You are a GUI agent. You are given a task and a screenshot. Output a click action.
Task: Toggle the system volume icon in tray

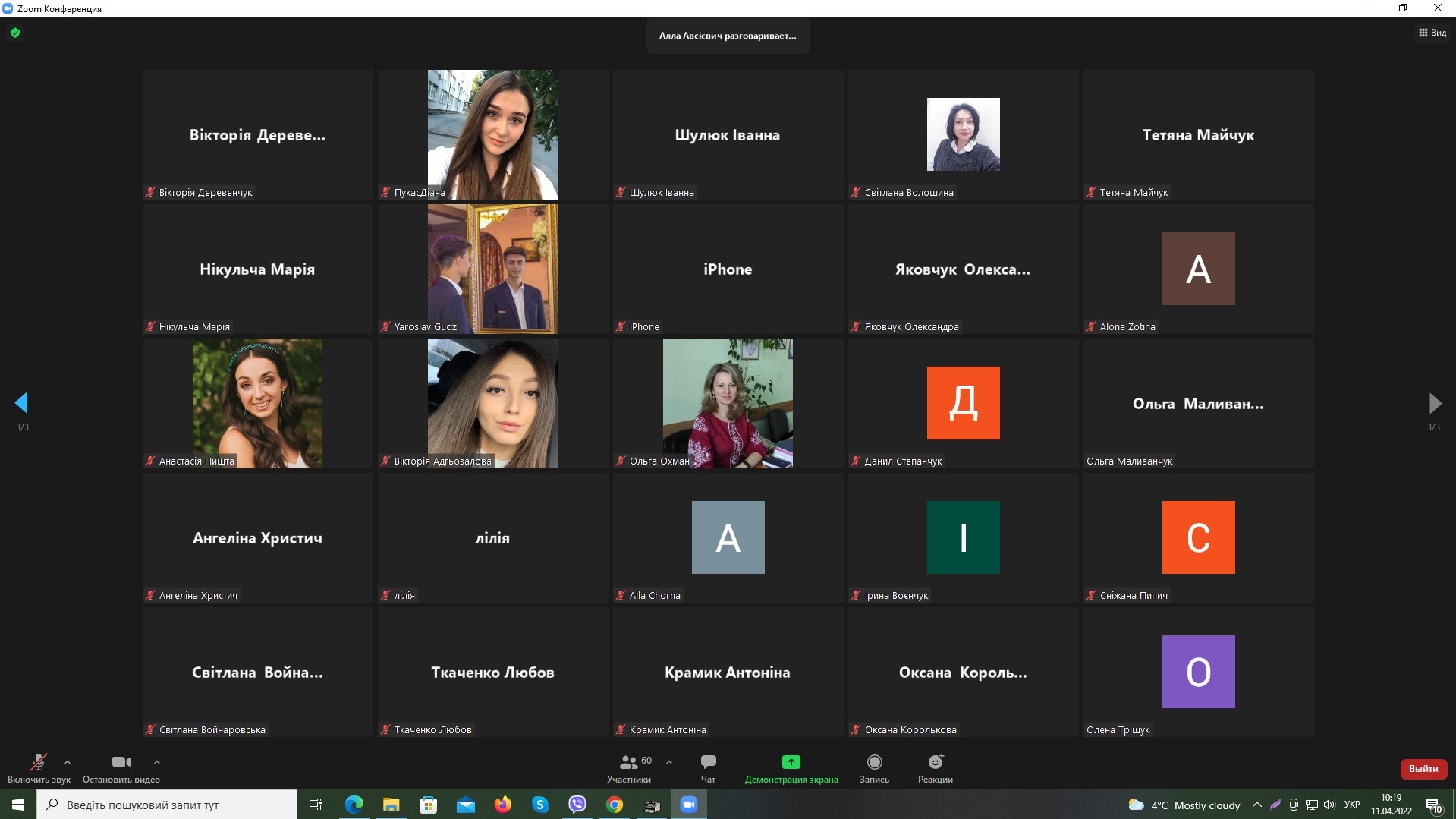coord(1329,805)
